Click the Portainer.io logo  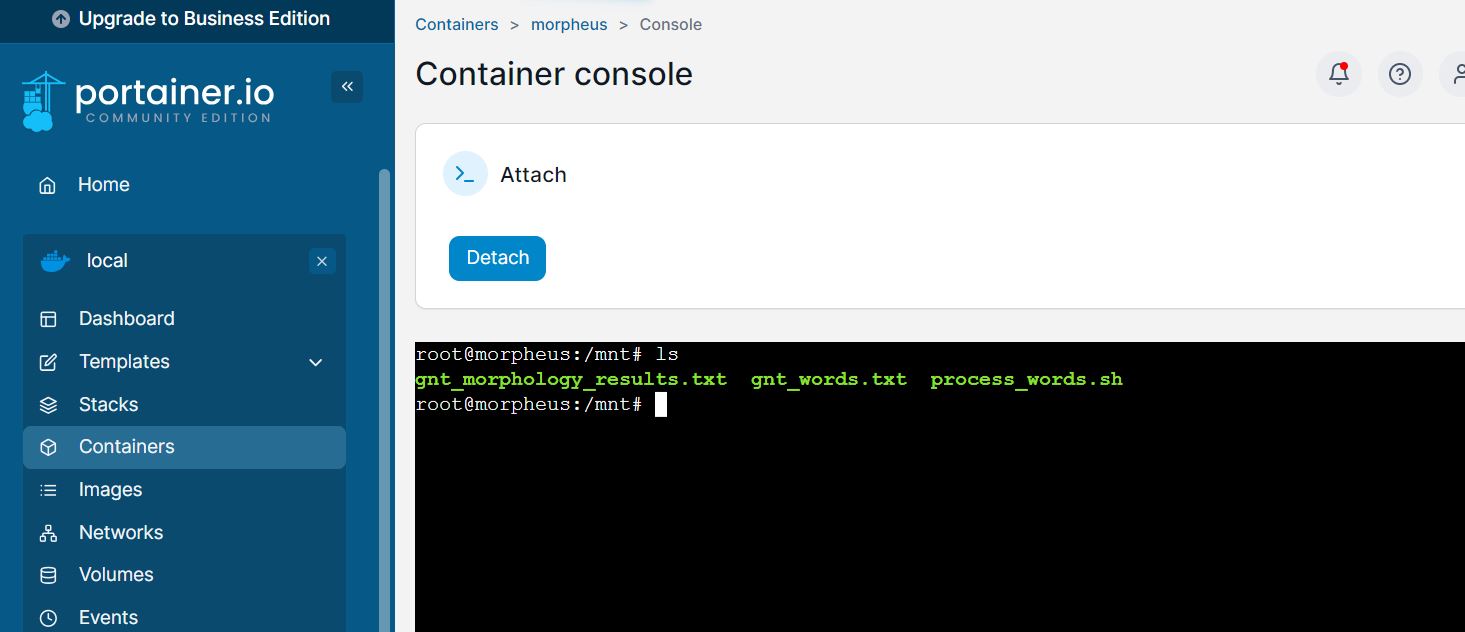point(147,101)
